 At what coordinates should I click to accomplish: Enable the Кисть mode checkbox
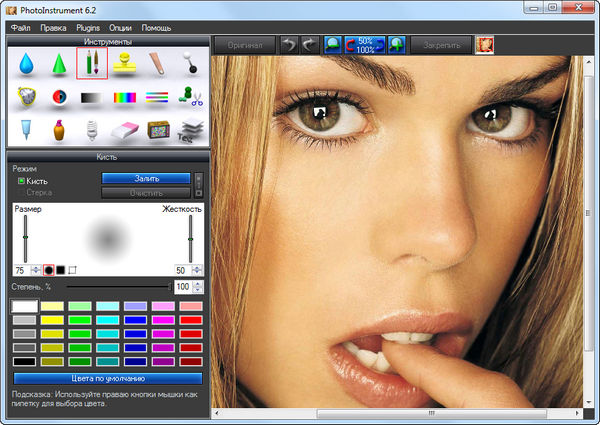click(22, 181)
